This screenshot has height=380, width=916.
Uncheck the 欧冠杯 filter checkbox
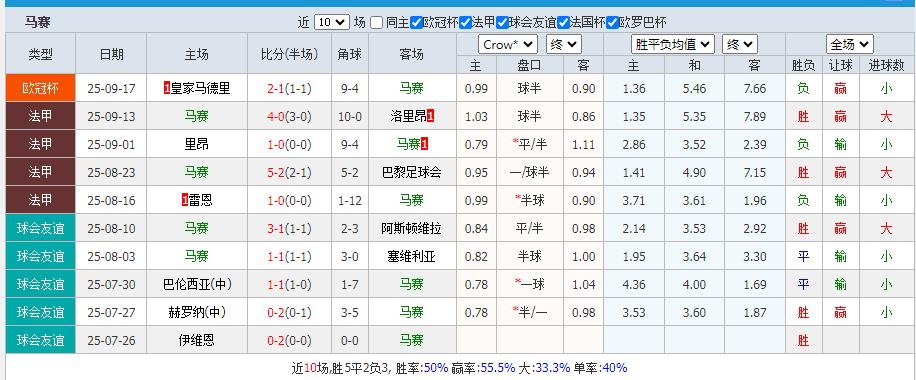(416, 23)
